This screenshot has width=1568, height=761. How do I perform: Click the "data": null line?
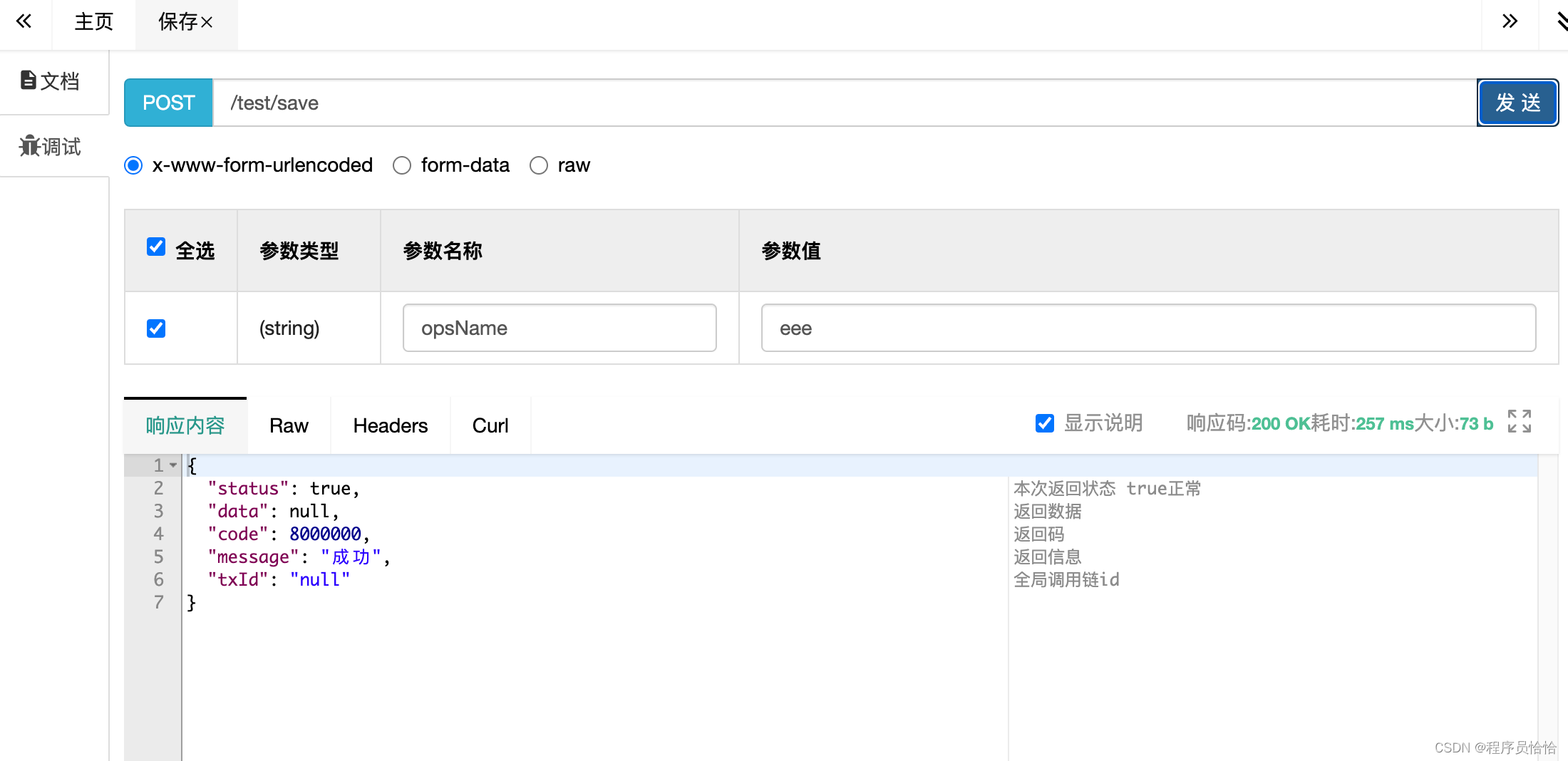[274, 511]
